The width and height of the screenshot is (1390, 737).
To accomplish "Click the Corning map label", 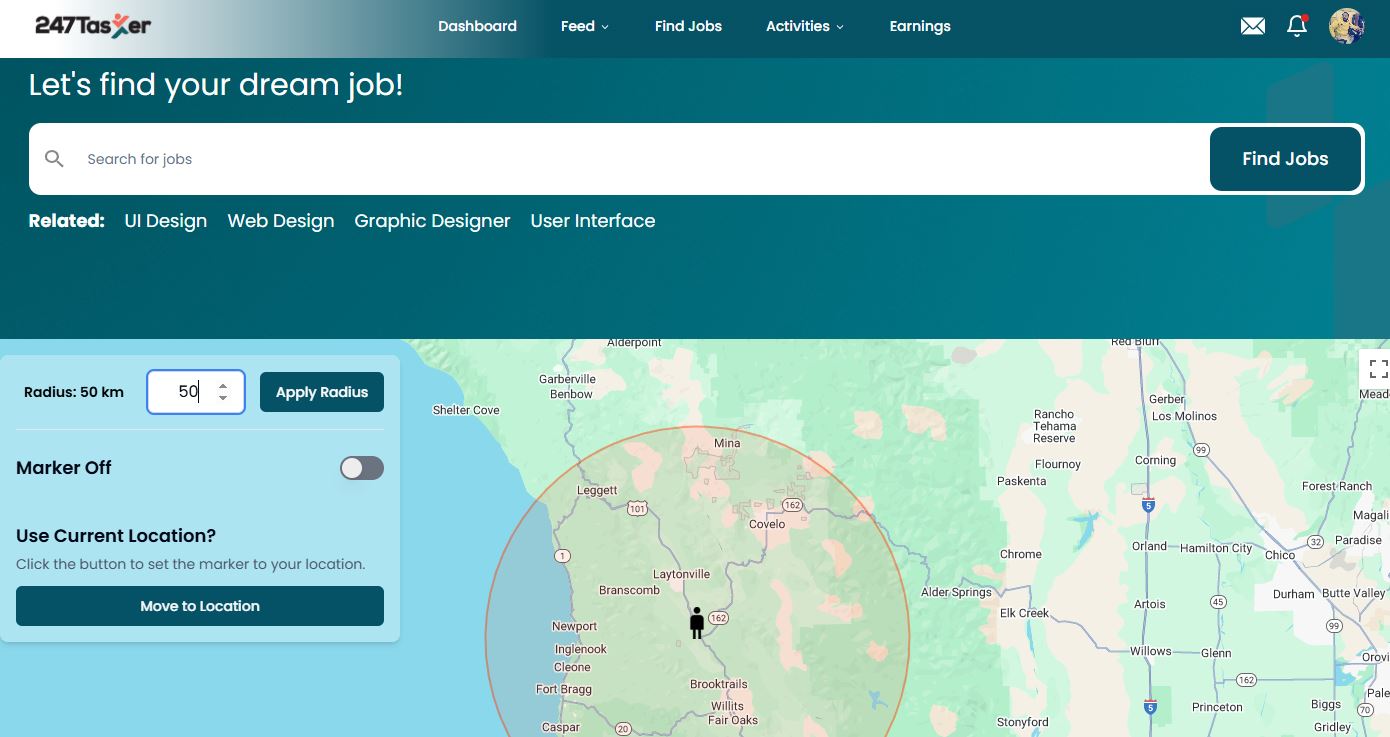I will pos(1155,460).
